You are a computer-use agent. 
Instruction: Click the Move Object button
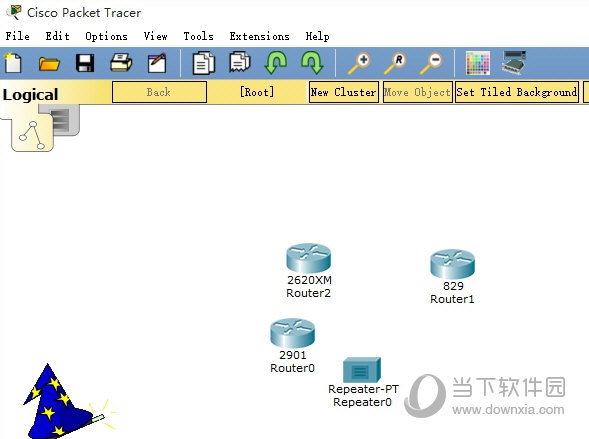pyautogui.click(x=417, y=92)
